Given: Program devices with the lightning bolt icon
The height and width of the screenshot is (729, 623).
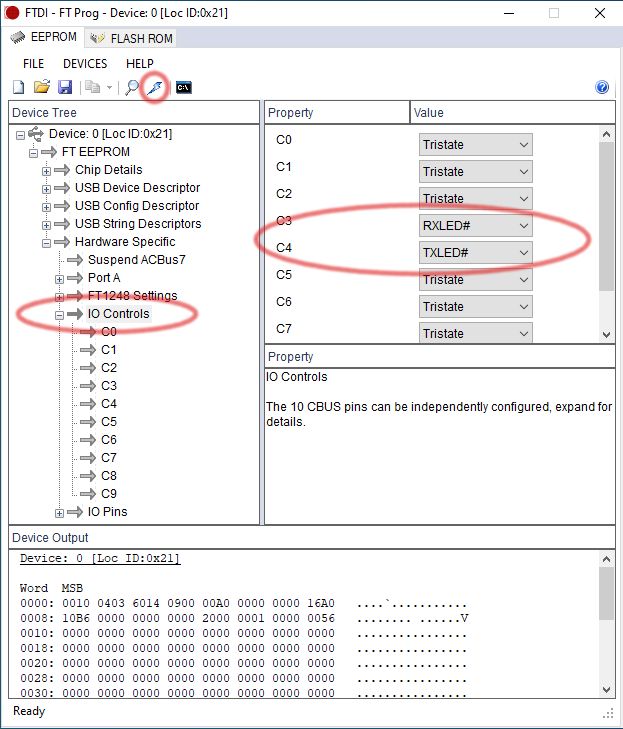Looking at the screenshot, I should pos(155,87).
